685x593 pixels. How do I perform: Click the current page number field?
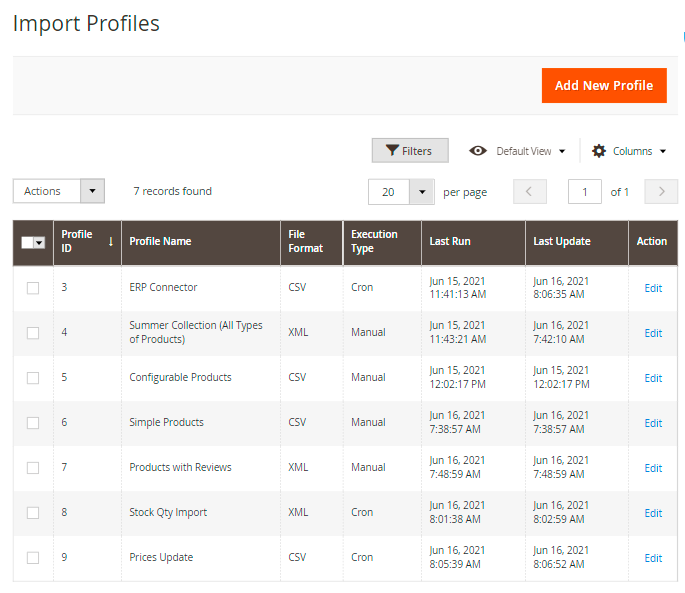tap(584, 192)
